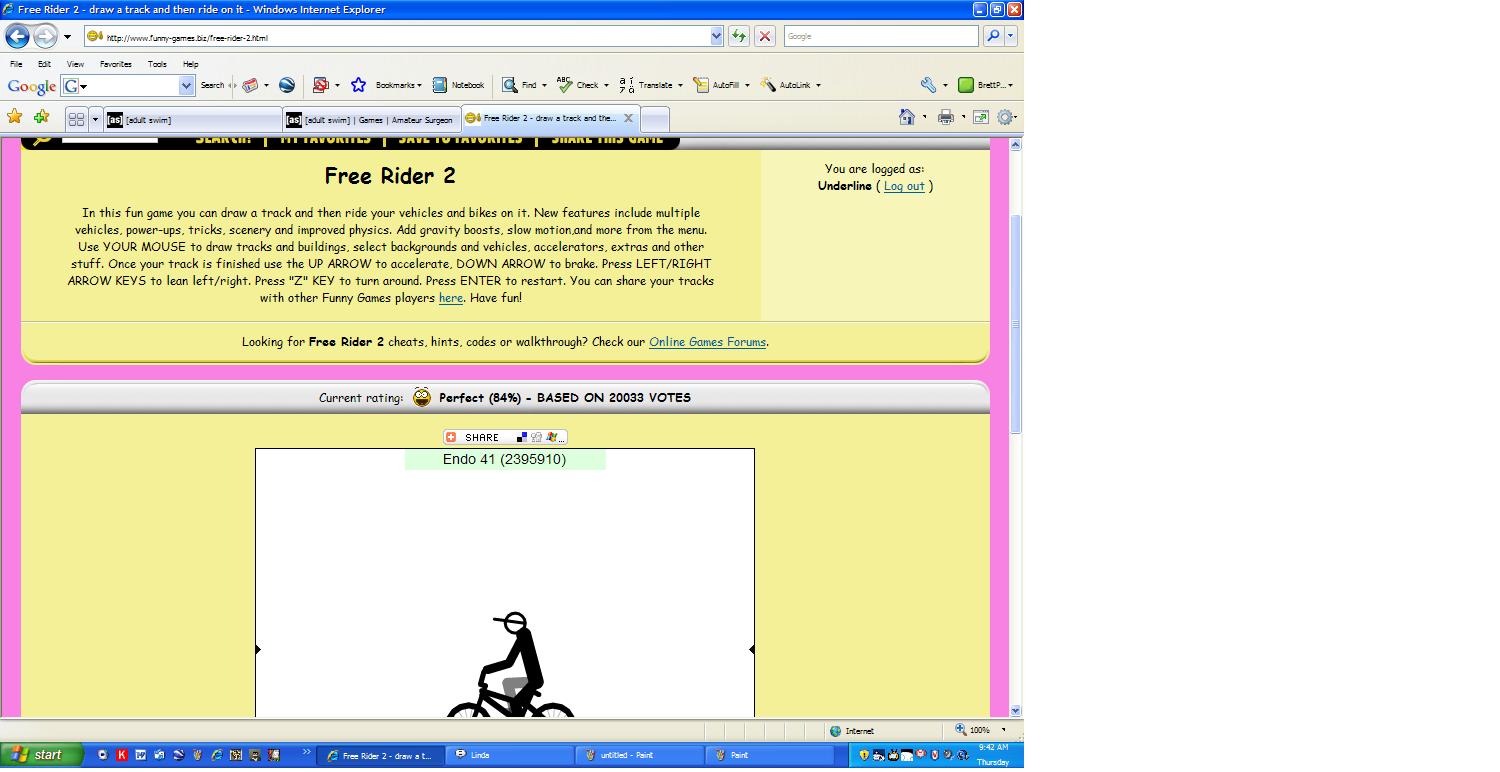
Task: Click the BrettP account button on toolbar
Action: coord(985,85)
